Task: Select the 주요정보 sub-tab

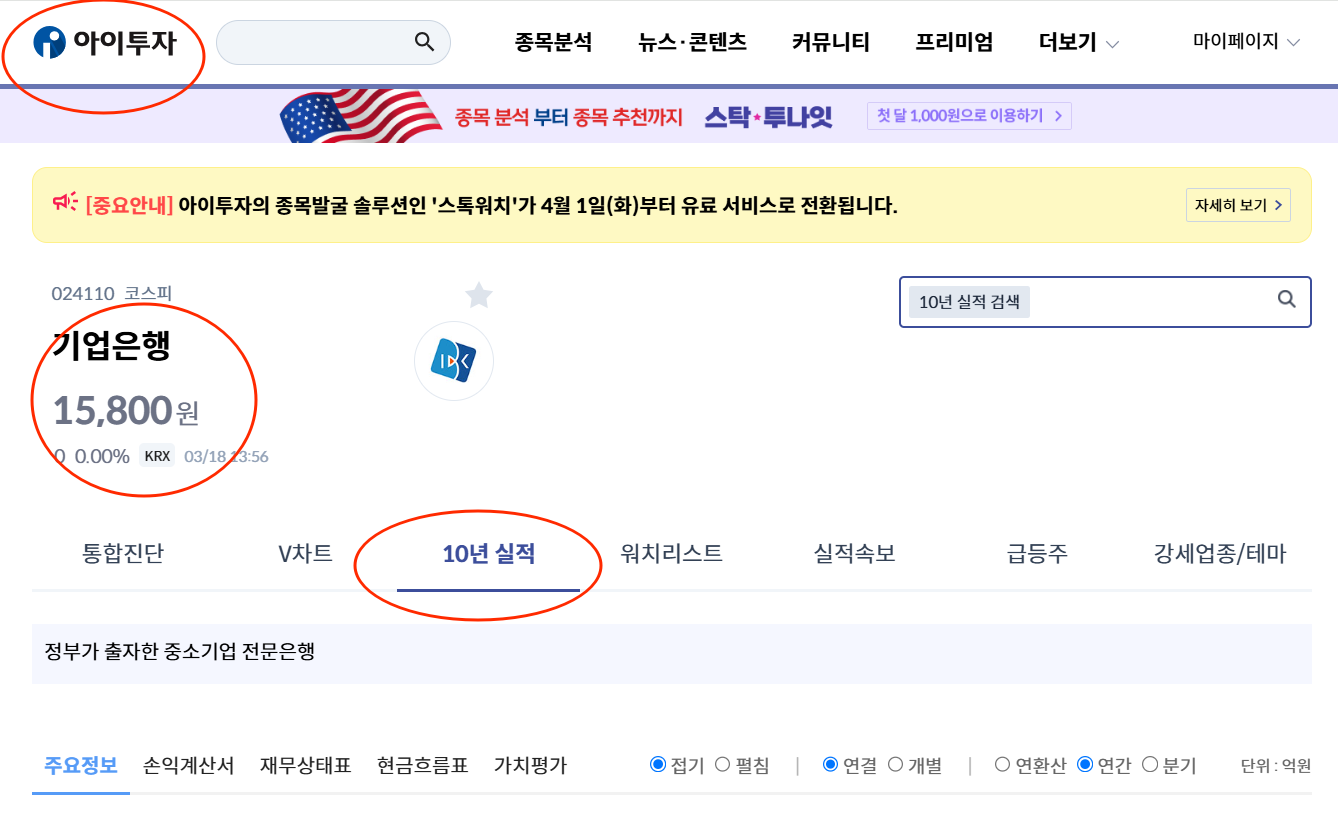Action: pos(81,766)
